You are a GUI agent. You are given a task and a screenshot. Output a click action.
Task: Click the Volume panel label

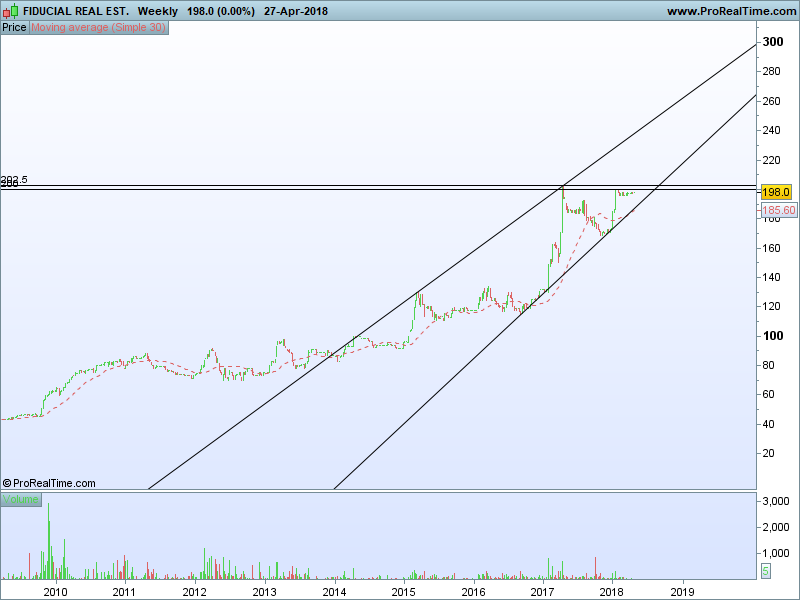click(21, 499)
